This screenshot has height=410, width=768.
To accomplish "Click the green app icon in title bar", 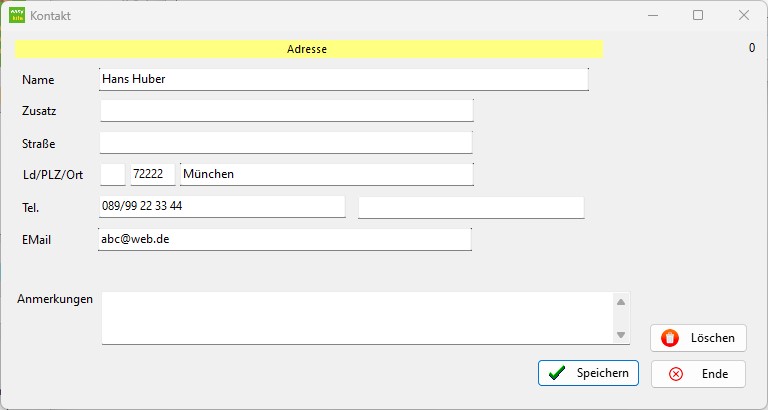I will (x=17, y=15).
